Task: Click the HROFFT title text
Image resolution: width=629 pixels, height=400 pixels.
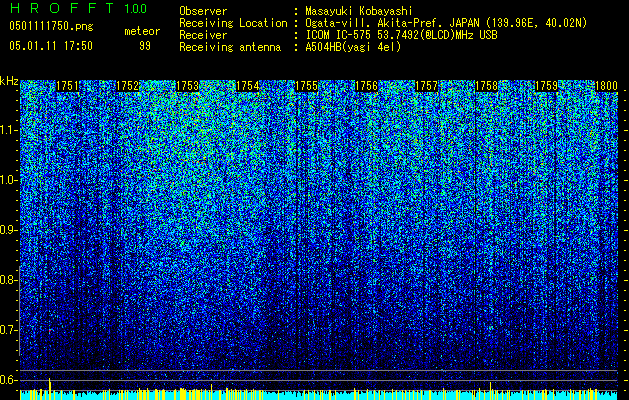Action: point(62,8)
